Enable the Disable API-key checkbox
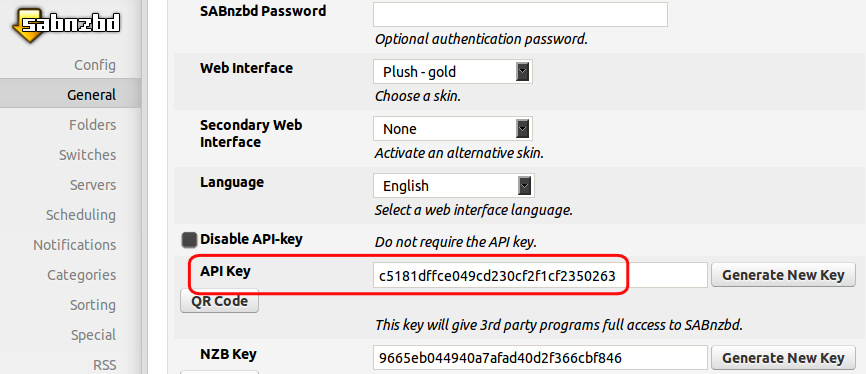The image size is (866, 374). [189, 239]
